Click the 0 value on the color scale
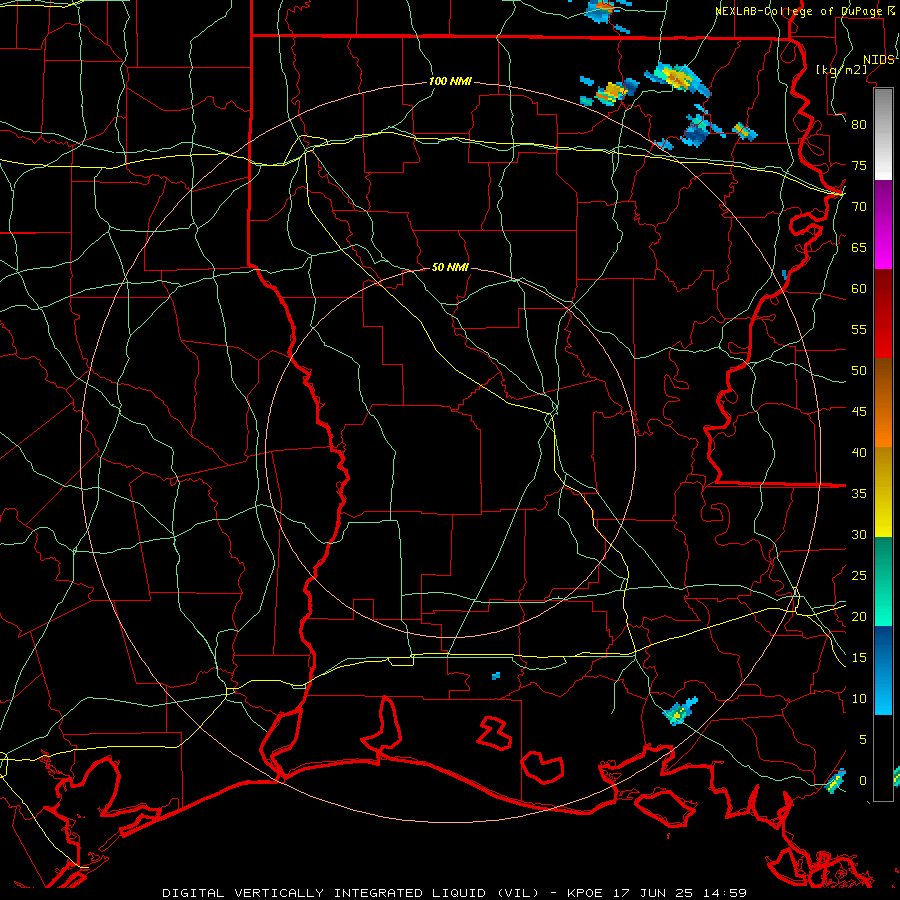Screen dimensions: 900x900 [x=863, y=781]
